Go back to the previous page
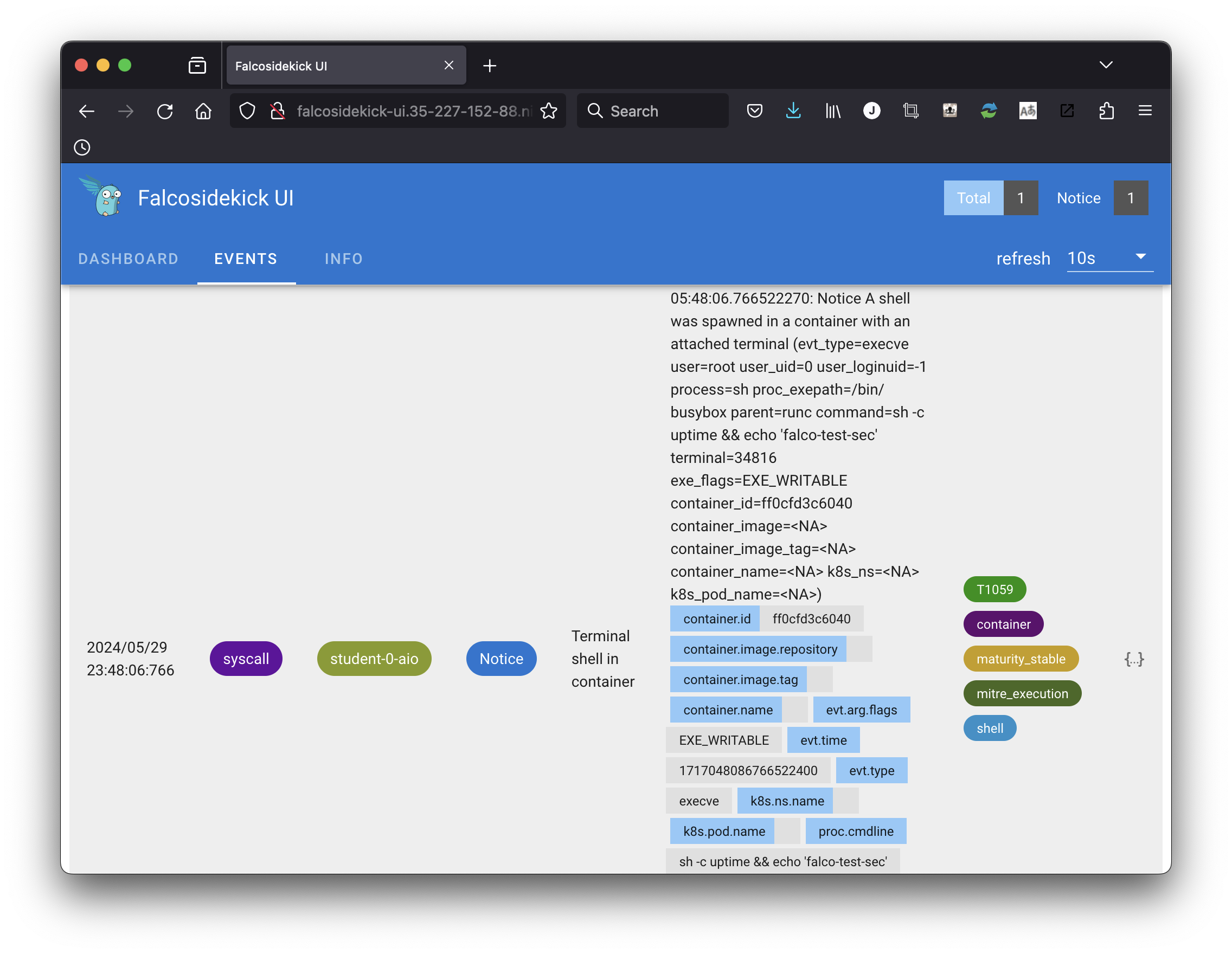Screen dimensions: 1232x954 86,111
